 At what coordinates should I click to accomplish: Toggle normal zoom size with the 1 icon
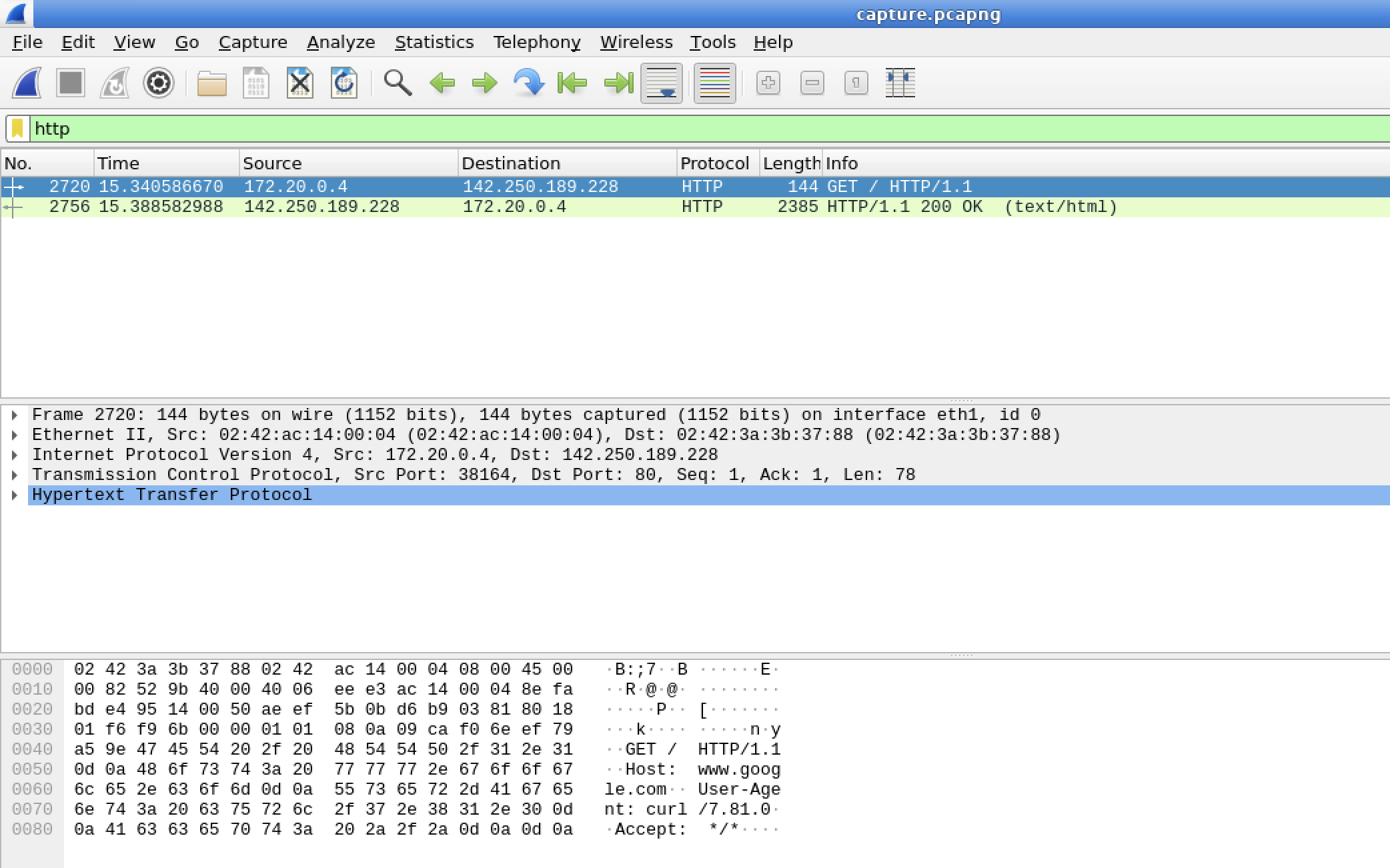coord(856,83)
